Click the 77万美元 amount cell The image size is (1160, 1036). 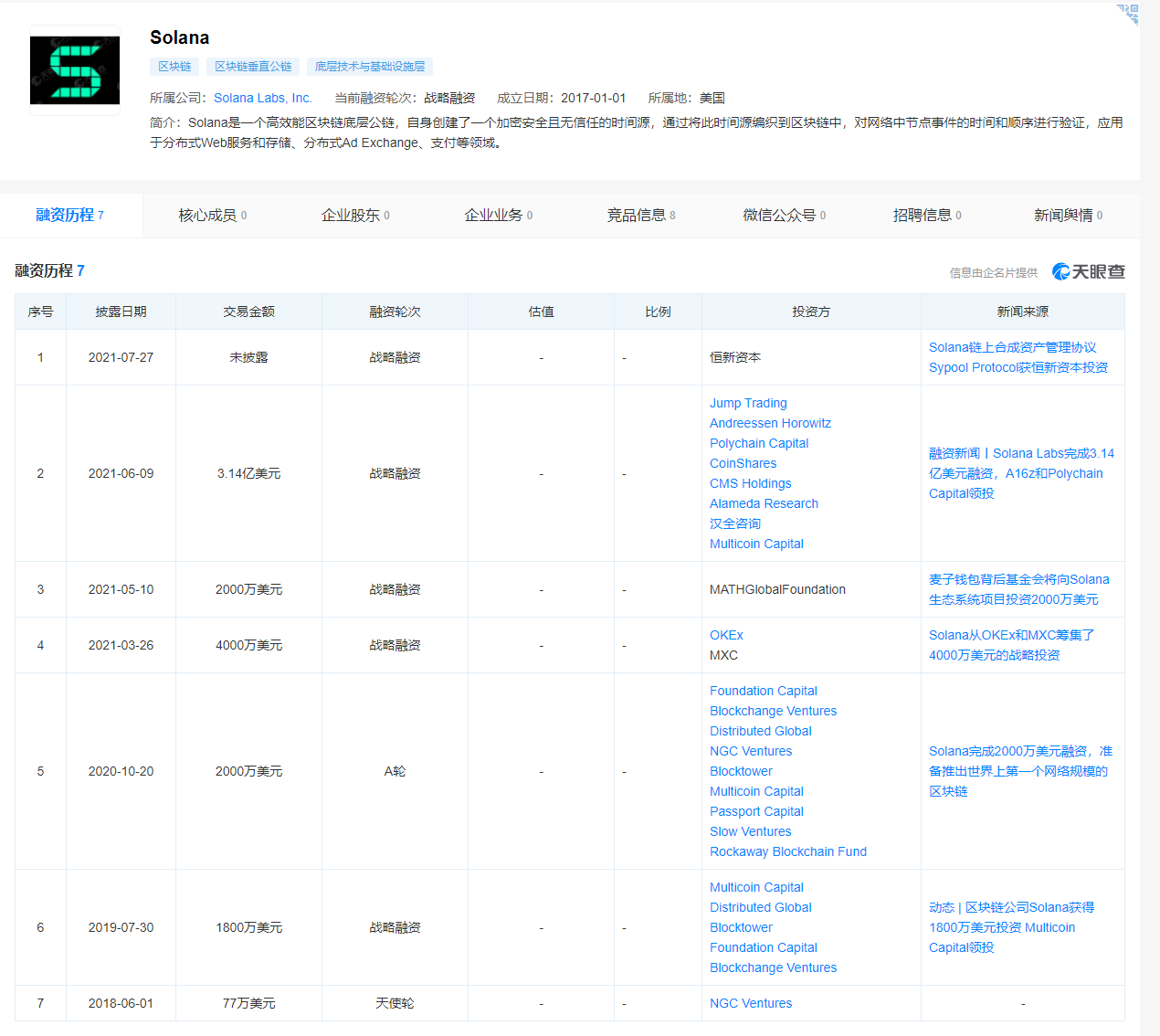click(x=248, y=1003)
